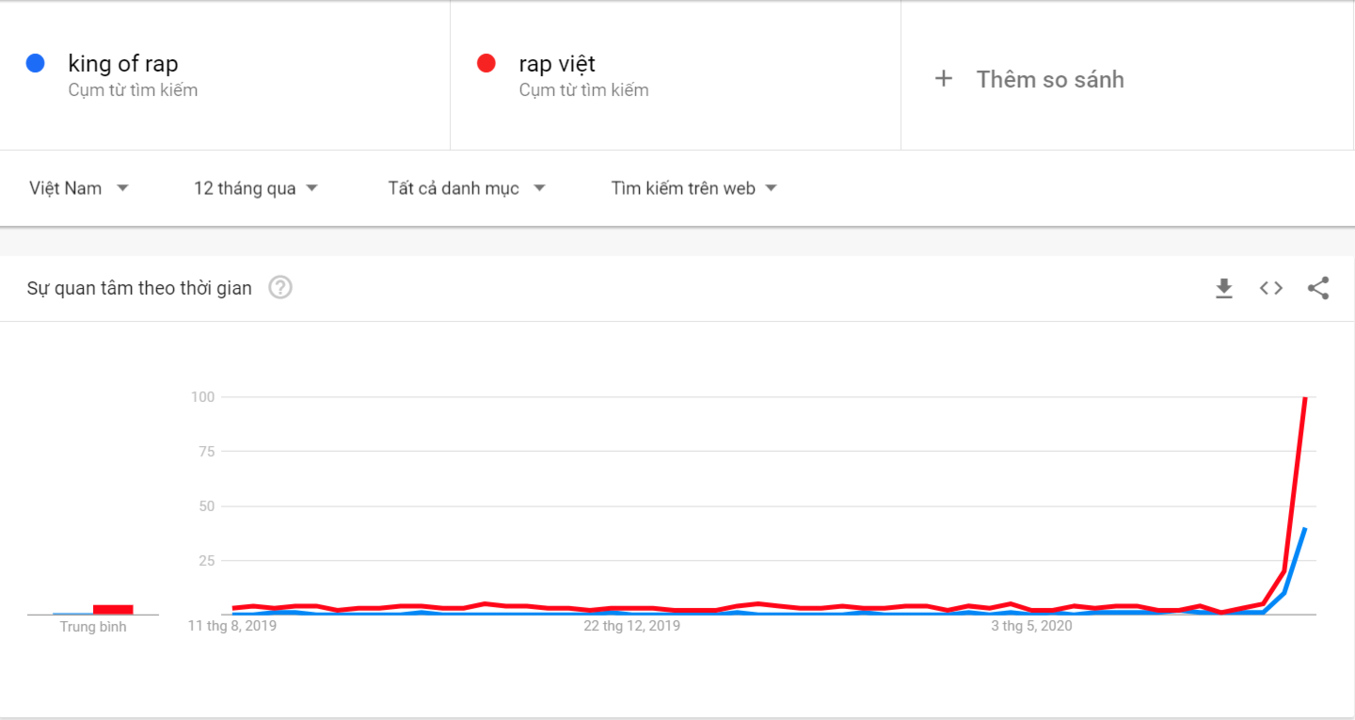The width and height of the screenshot is (1355, 720).
Task: Expand the 12 tháng qua time range
Action: 256,188
